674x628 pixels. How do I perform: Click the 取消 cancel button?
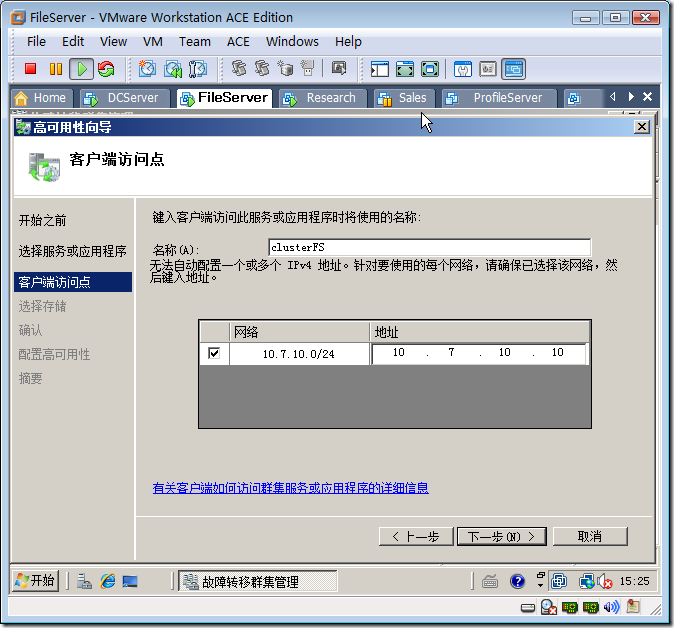(x=590, y=536)
